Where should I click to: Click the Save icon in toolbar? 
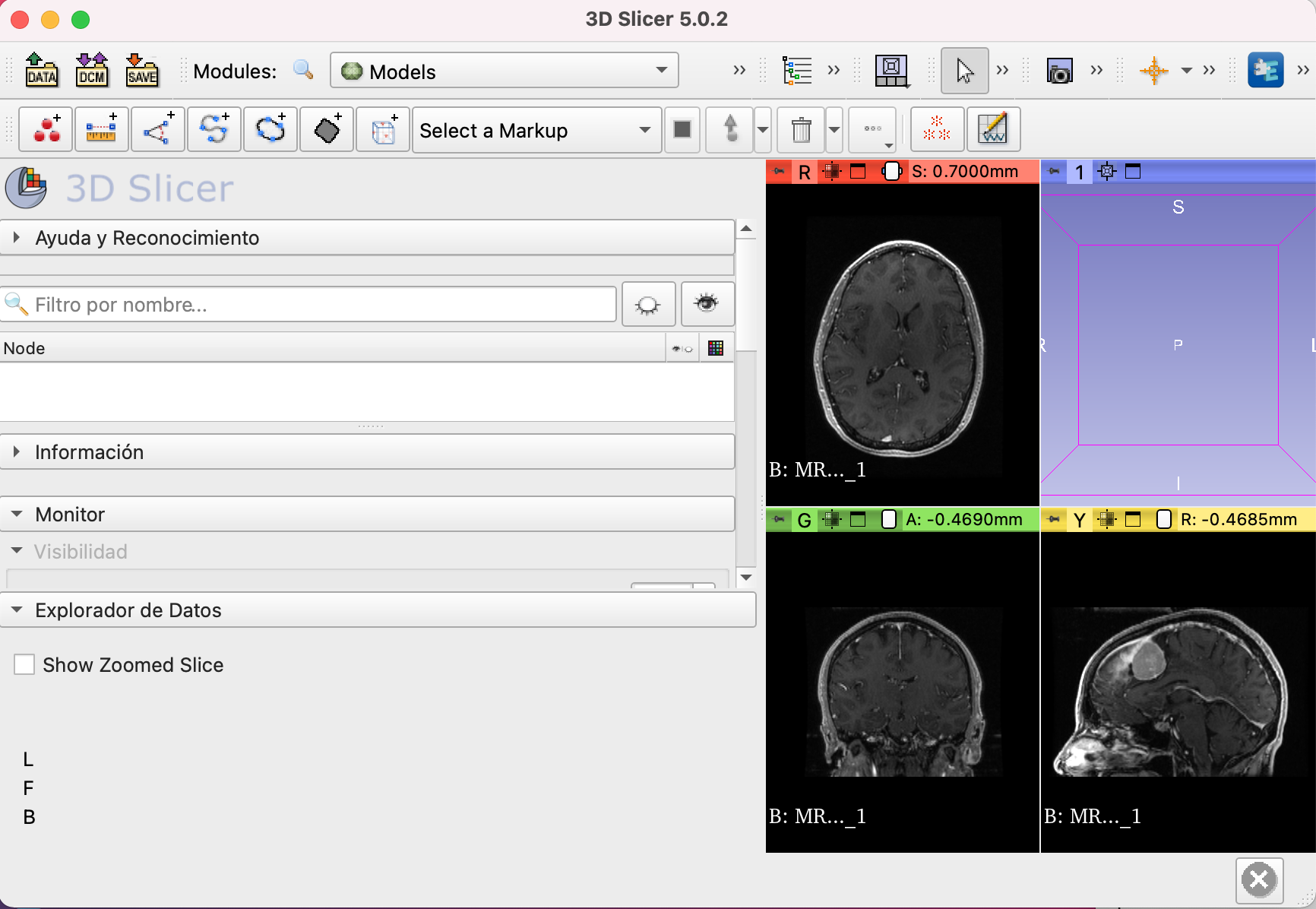[142, 70]
